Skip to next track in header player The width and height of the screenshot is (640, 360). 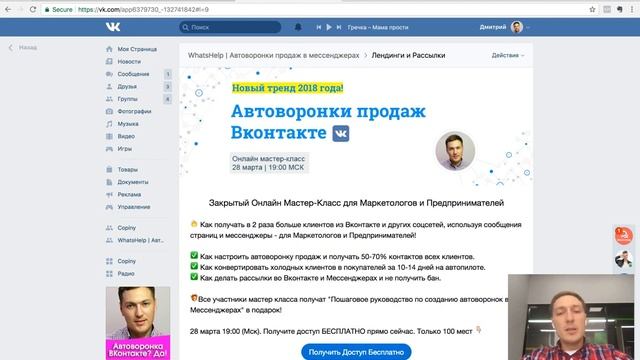click(x=339, y=27)
